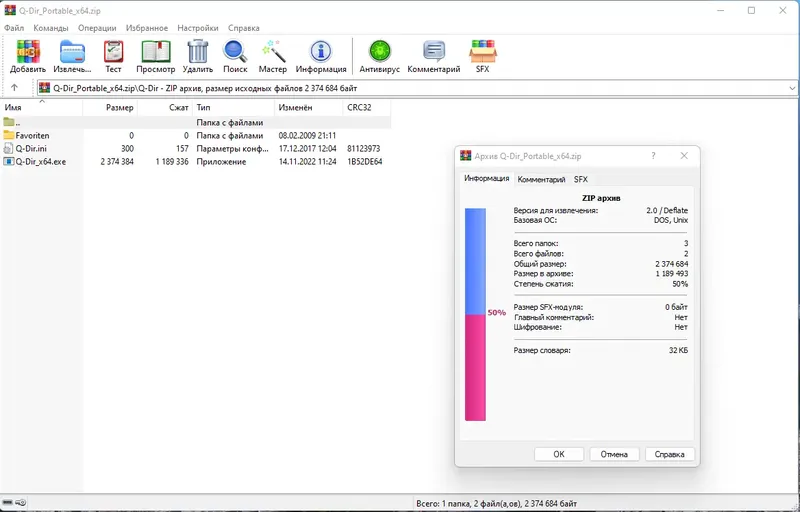This screenshot has width=800, height=512.
Task: Click date 08.02.2009 21:11
Action: tap(307, 135)
